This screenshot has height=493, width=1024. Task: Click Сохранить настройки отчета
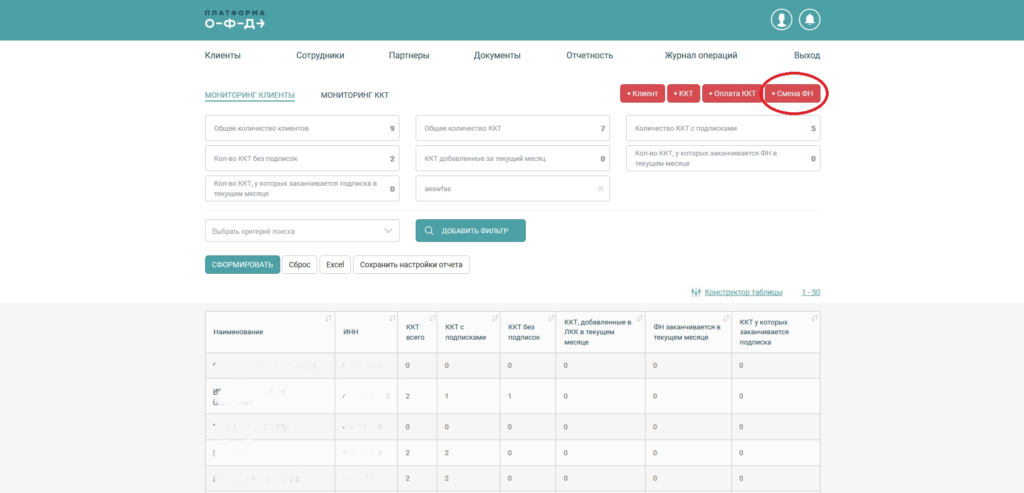pos(411,264)
